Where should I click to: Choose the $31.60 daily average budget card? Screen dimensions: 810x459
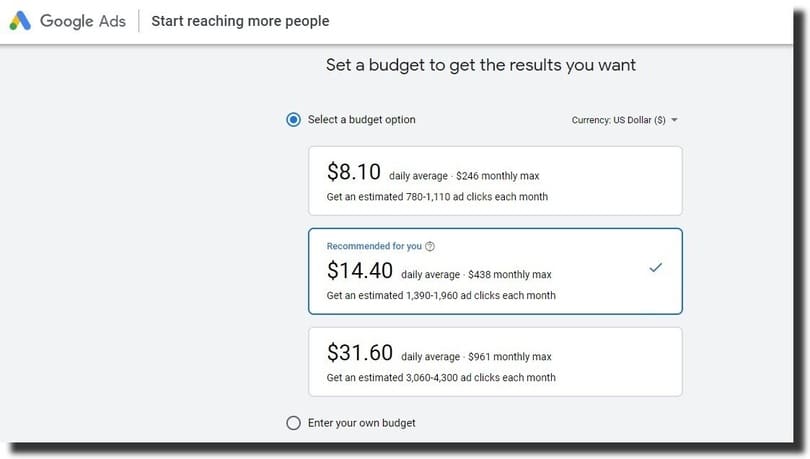pyautogui.click(x=495, y=362)
